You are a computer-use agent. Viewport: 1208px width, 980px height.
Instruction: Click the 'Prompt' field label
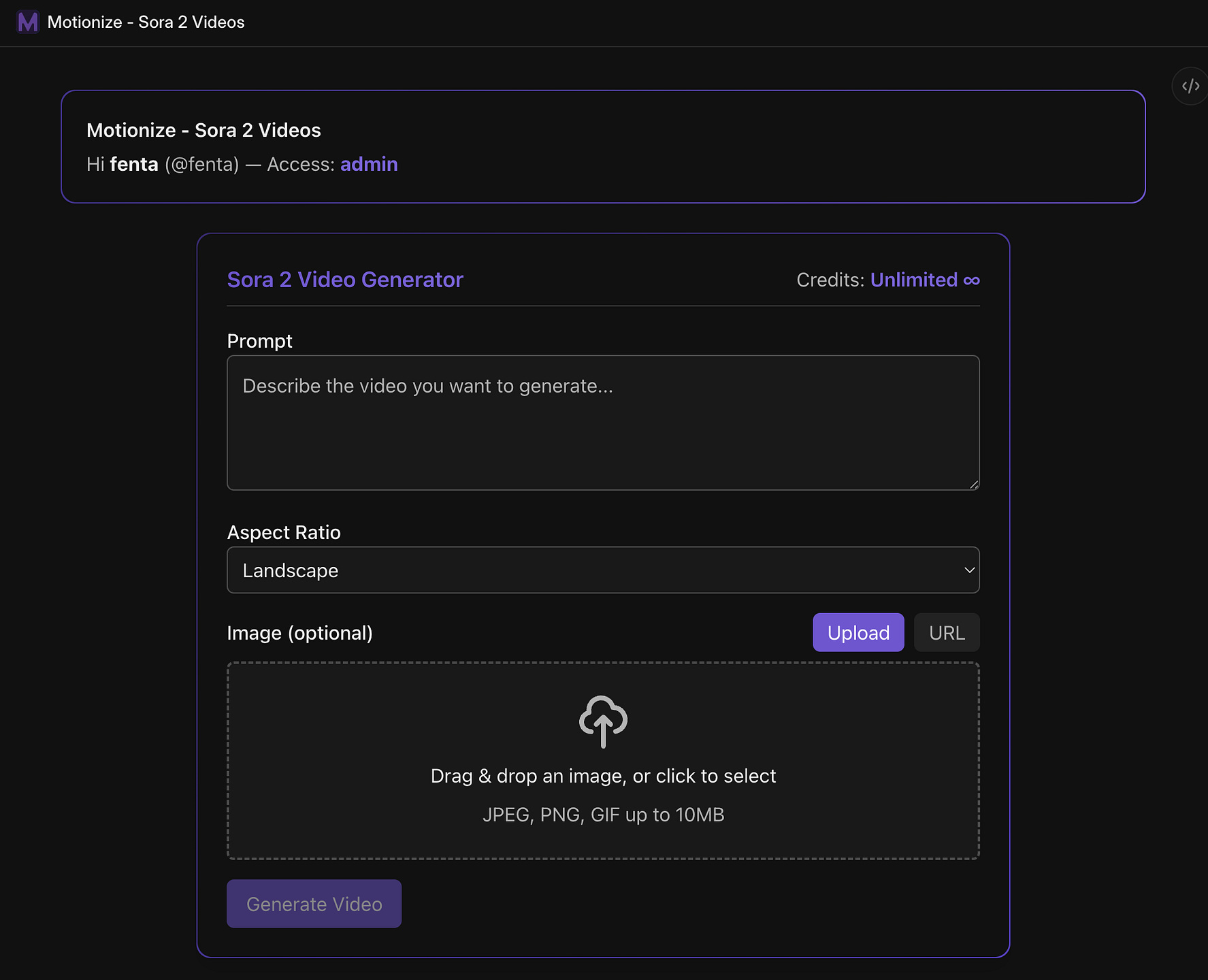coord(259,341)
